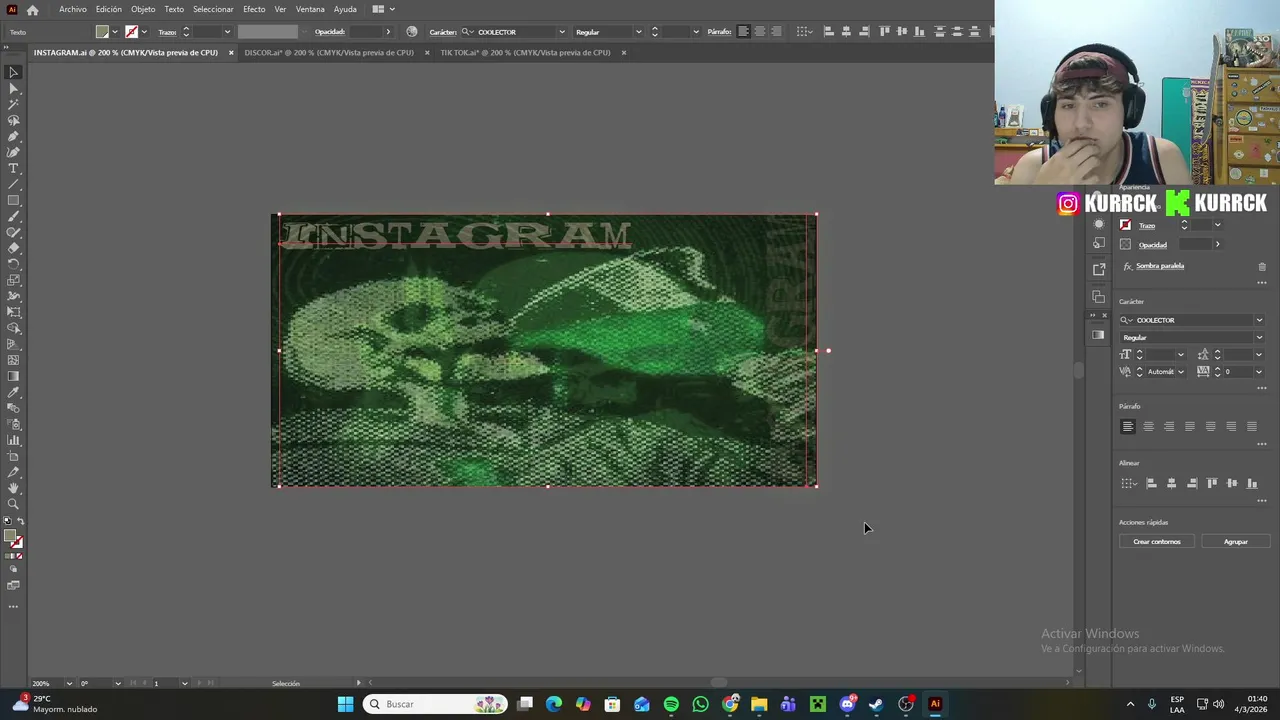Select the Column Graph tool
This screenshot has width=1280, height=720.
click(14, 440)
